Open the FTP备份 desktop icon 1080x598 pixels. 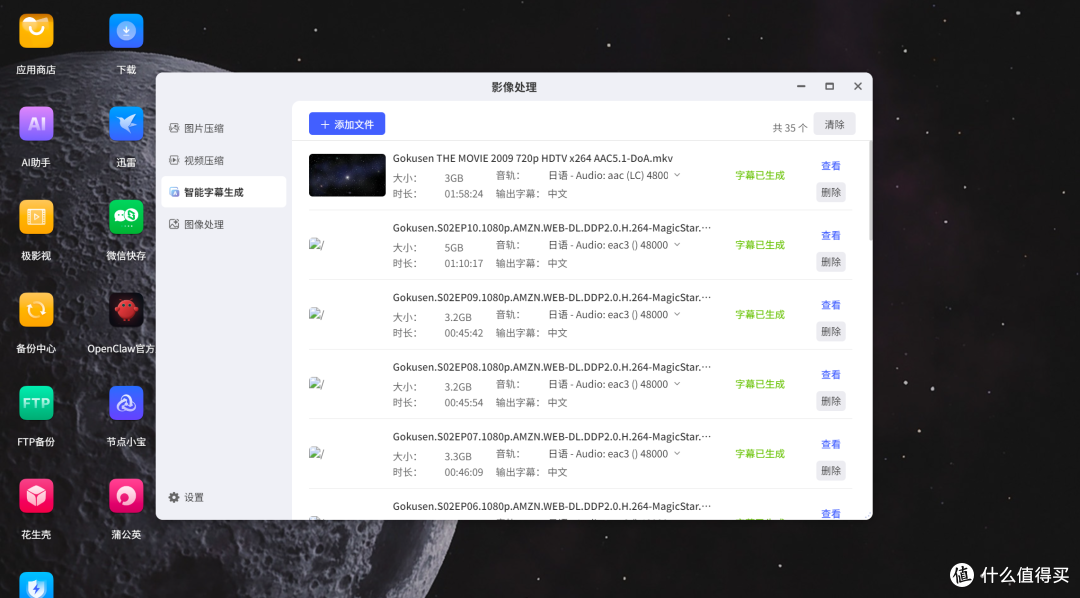(36, 403)
